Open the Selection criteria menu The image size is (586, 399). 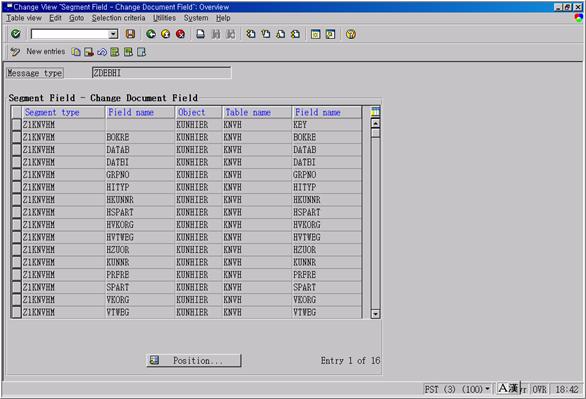pos(118,18)
